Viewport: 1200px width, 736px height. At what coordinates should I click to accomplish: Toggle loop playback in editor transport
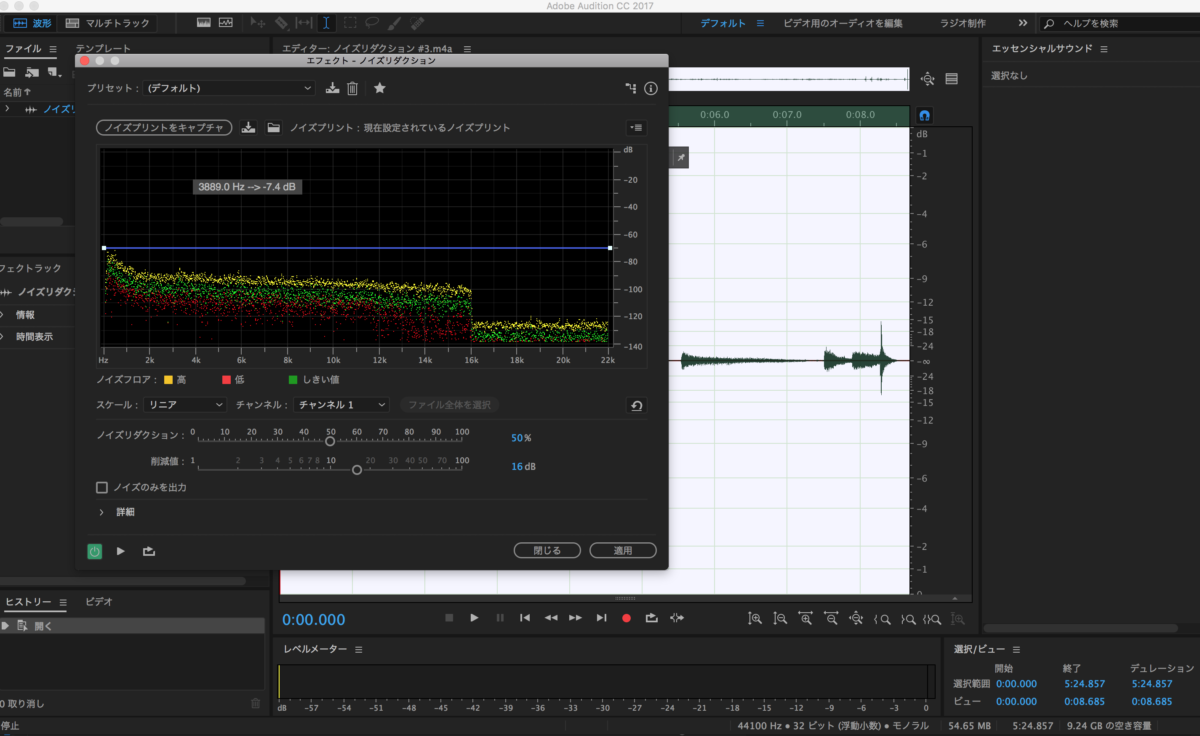(x=652, y=618)
